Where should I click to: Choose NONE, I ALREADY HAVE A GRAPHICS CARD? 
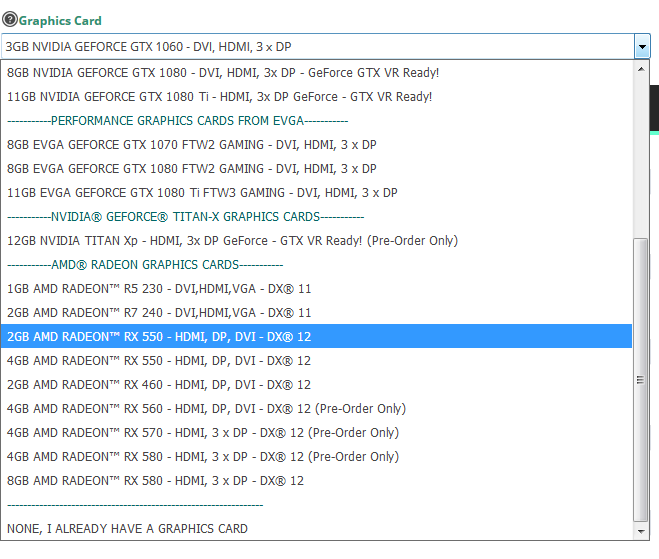tap(316, 528)
